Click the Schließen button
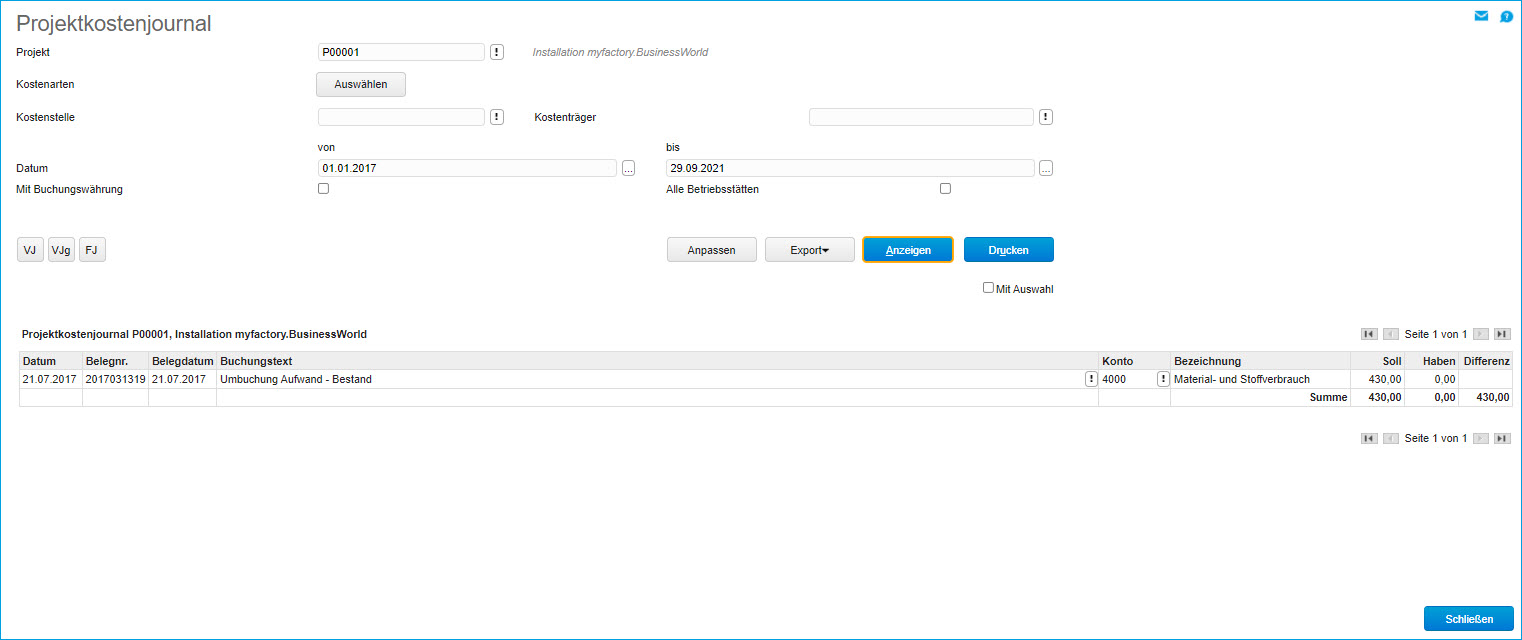The width and height of the screenshot is (1522, 640). click(x=1468, y=619)
